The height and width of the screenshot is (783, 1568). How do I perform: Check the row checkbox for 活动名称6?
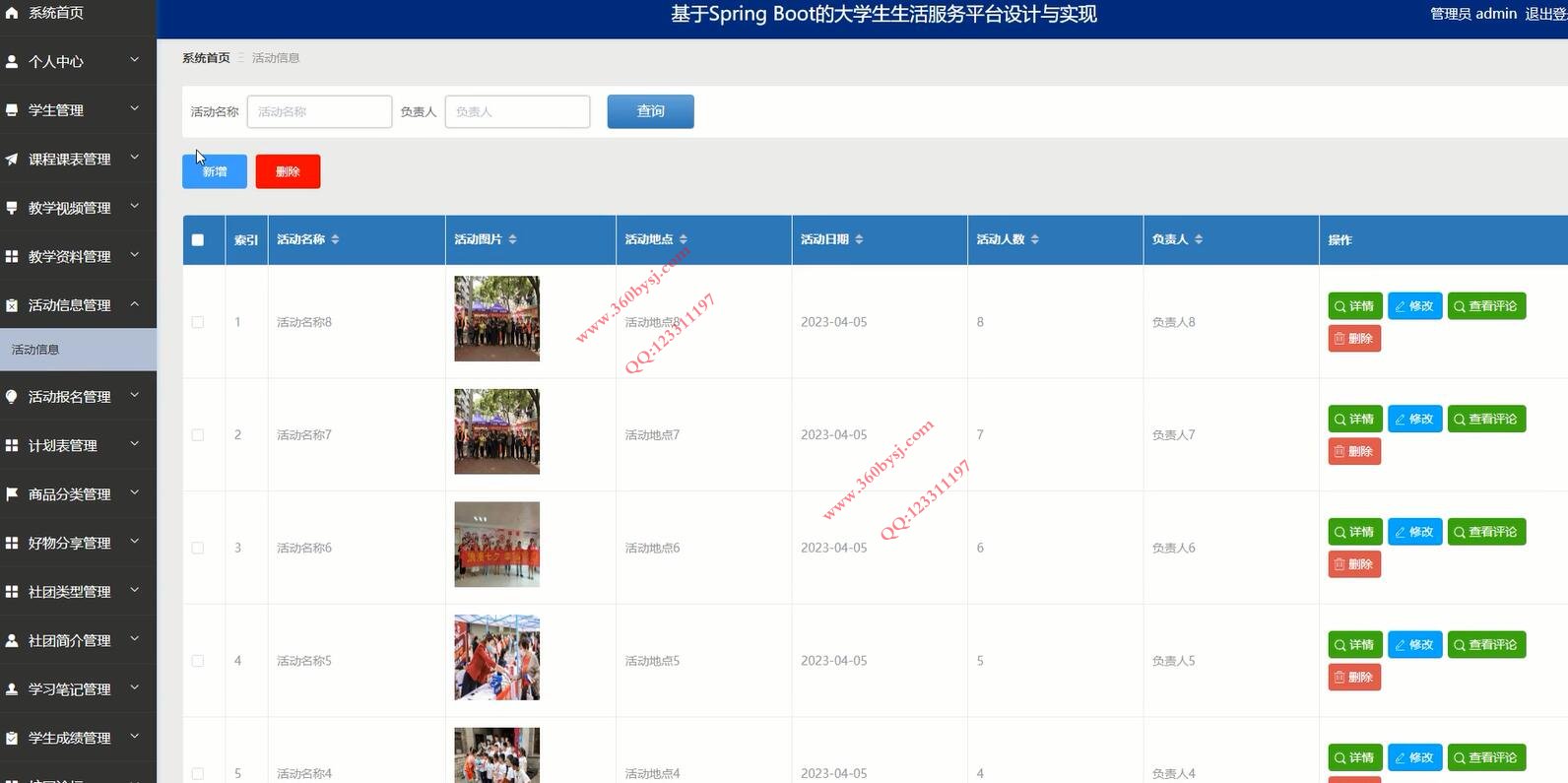pyautogui.click(x=198, y=548)
